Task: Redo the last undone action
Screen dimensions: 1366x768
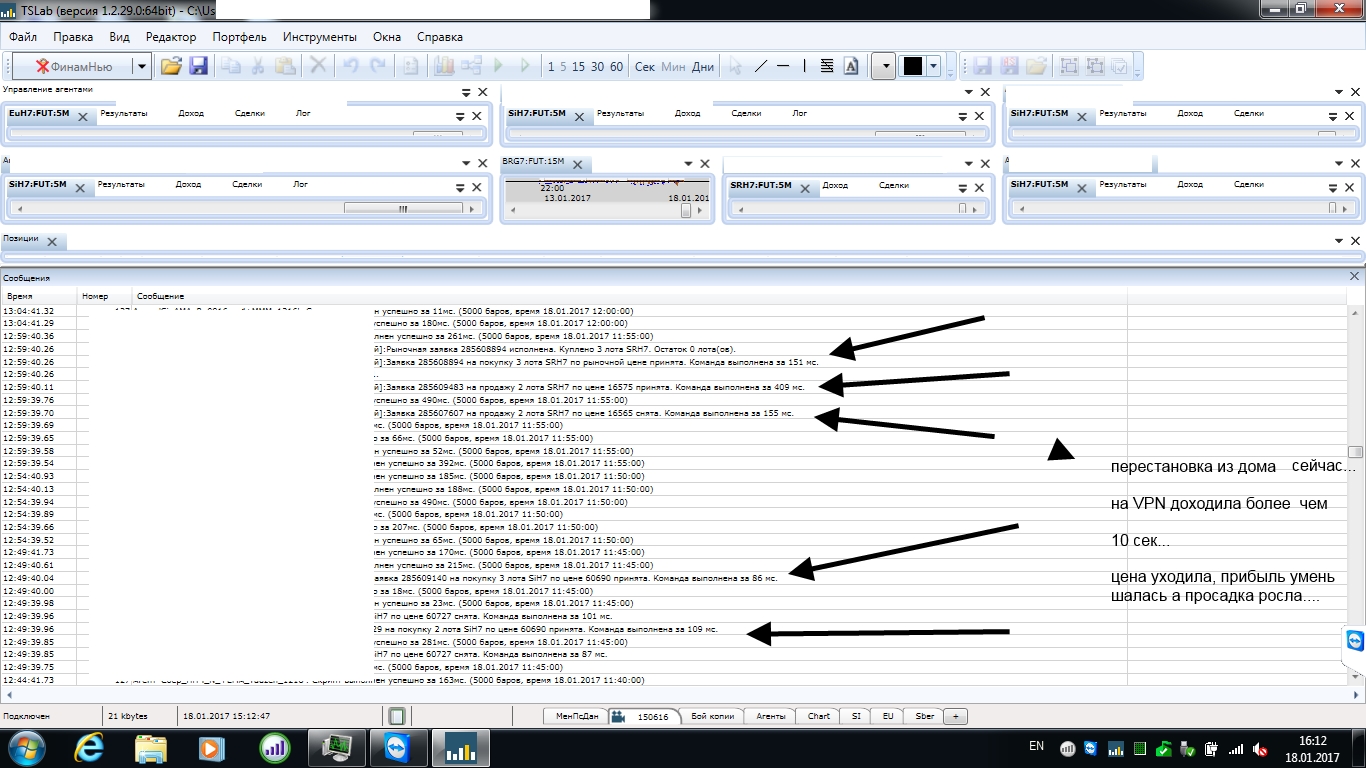Action: pyautogui.click(x=378, y=66)
